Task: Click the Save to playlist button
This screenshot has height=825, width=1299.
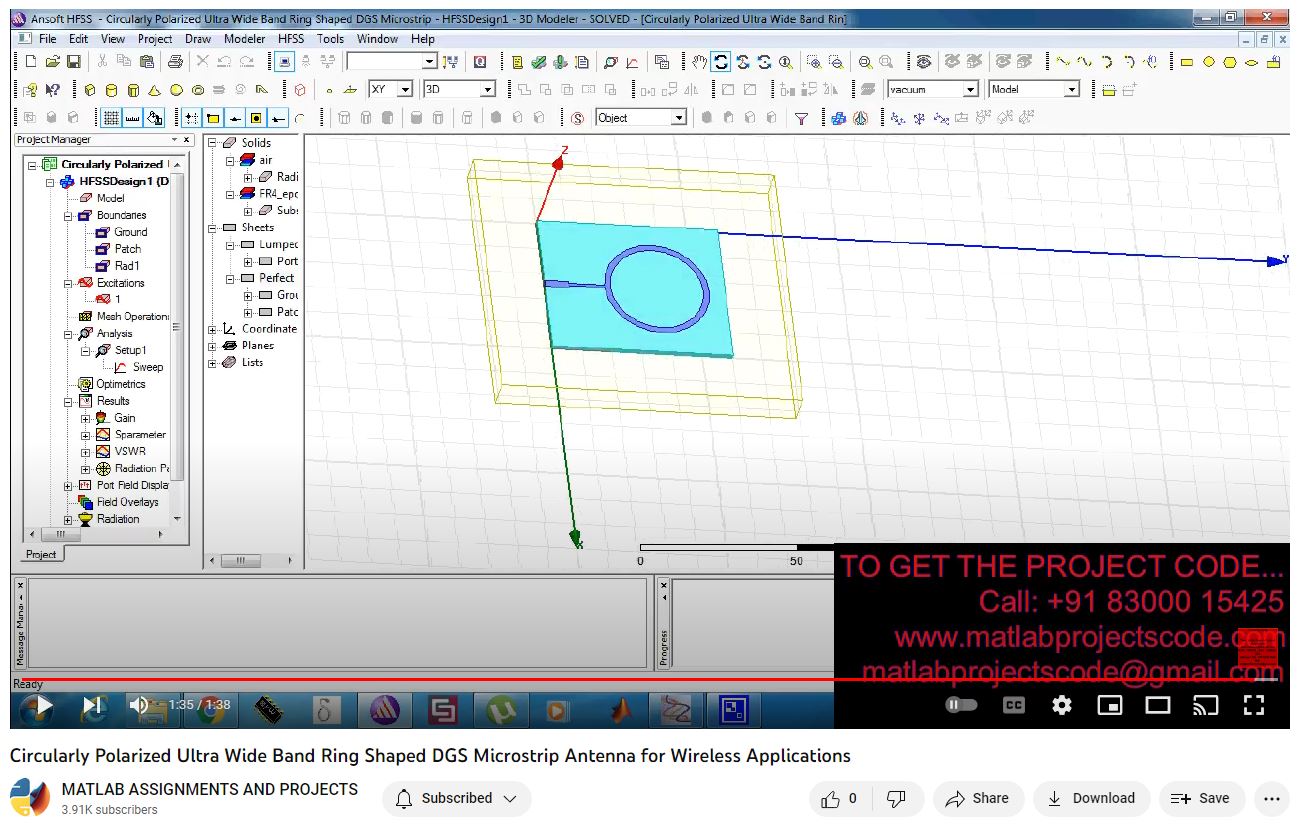Action: [1200, 799]
